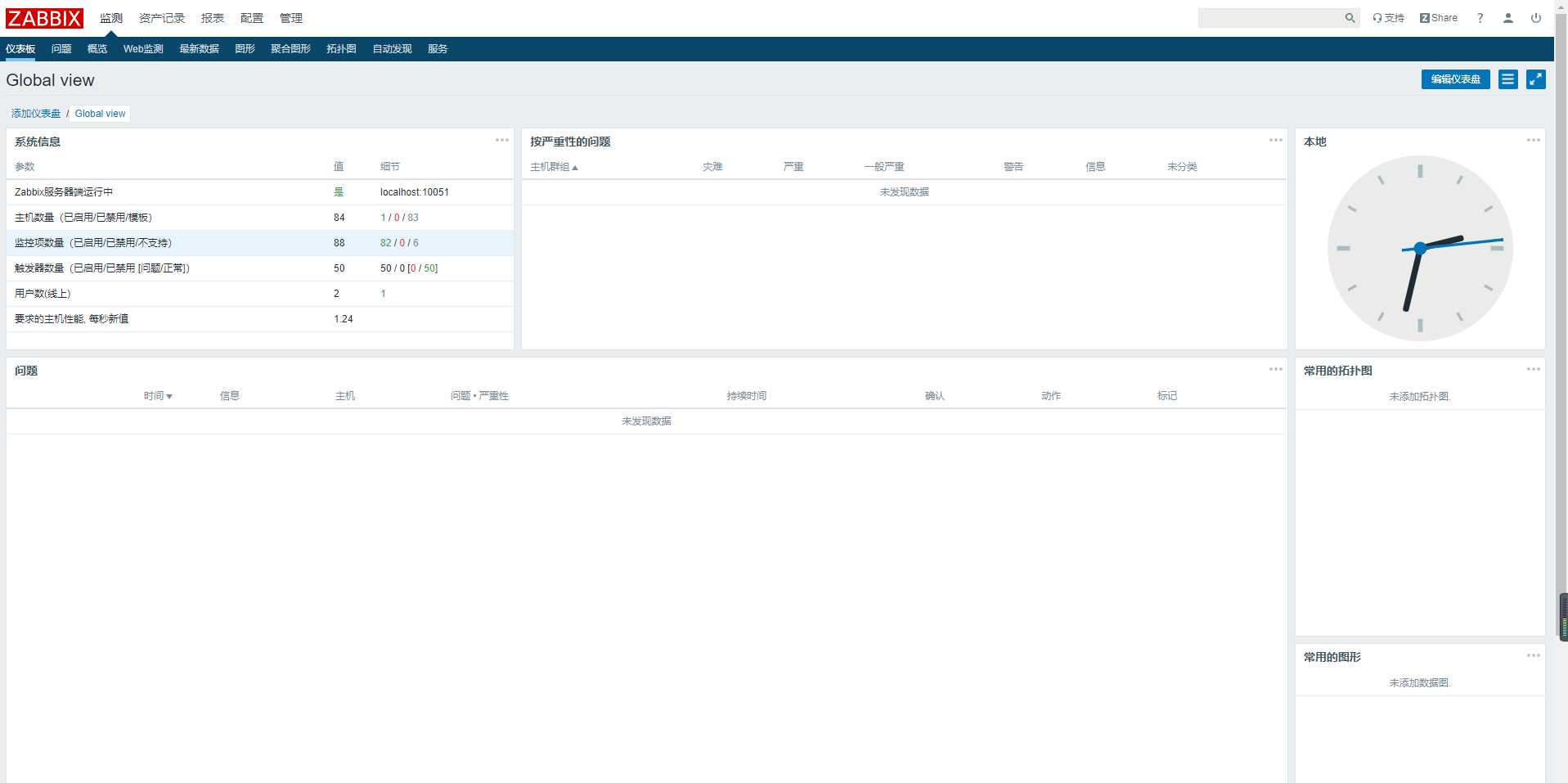Click the 添加仪表盘 breadcrumb link
This screenshot has width=1568, height=783.
click(x=36, y=114)
